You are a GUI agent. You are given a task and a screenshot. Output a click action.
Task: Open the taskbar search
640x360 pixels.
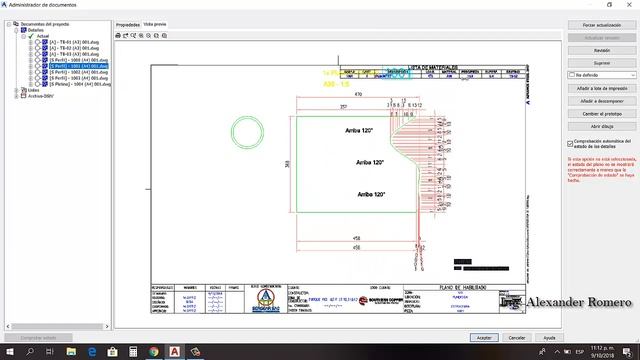30,351
